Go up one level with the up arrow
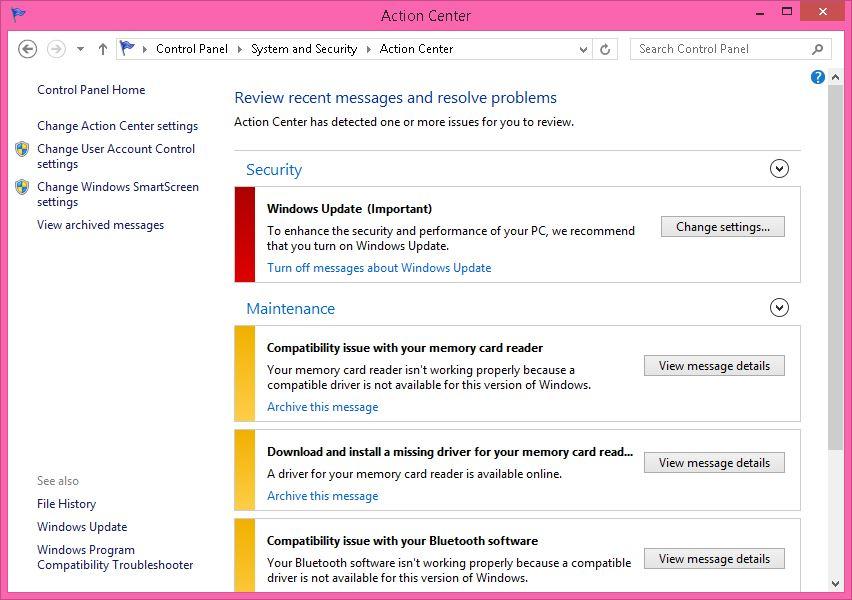The image size is (852, 600). click(103, 49)
